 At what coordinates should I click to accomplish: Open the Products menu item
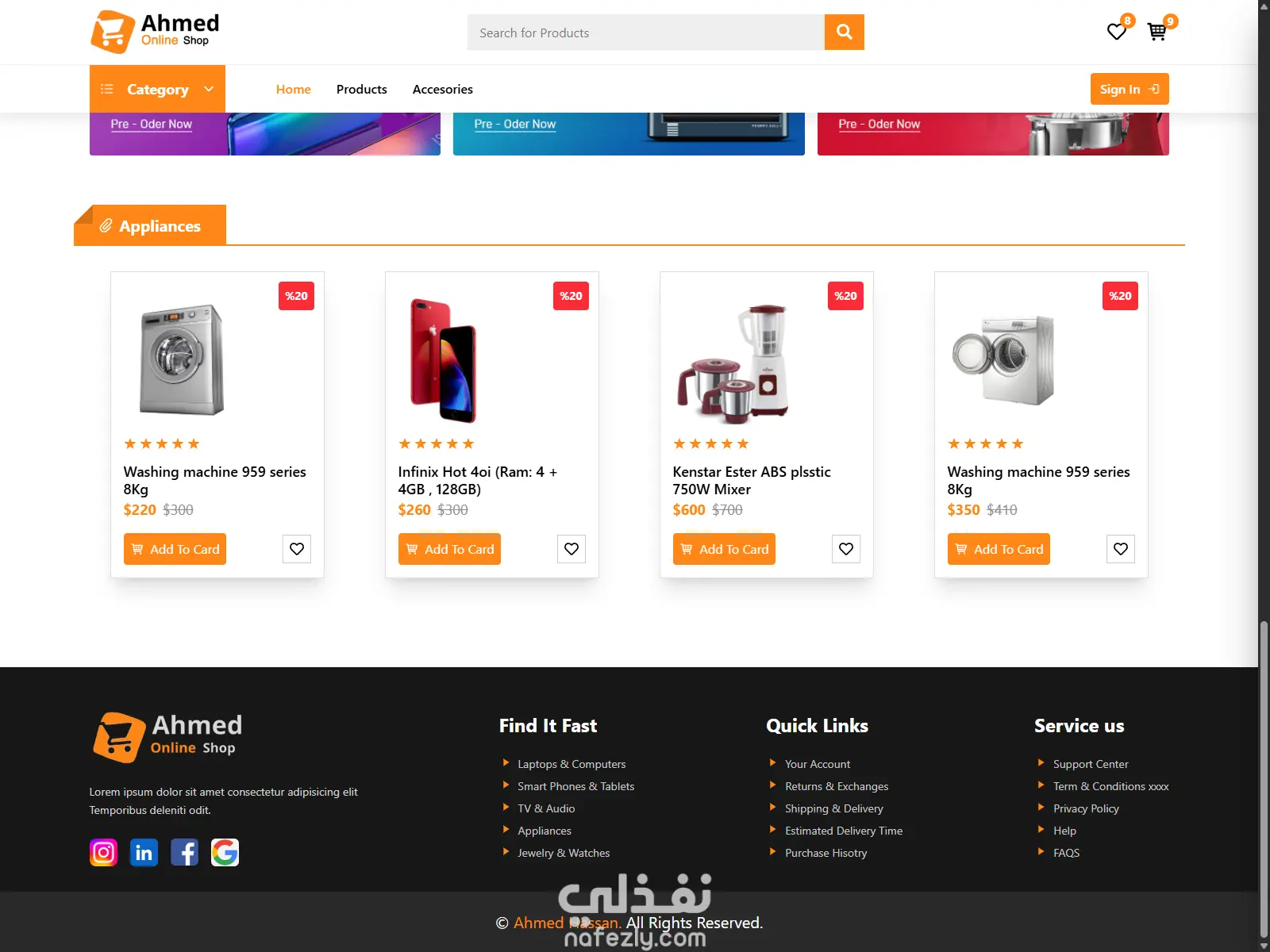point(362,89)
